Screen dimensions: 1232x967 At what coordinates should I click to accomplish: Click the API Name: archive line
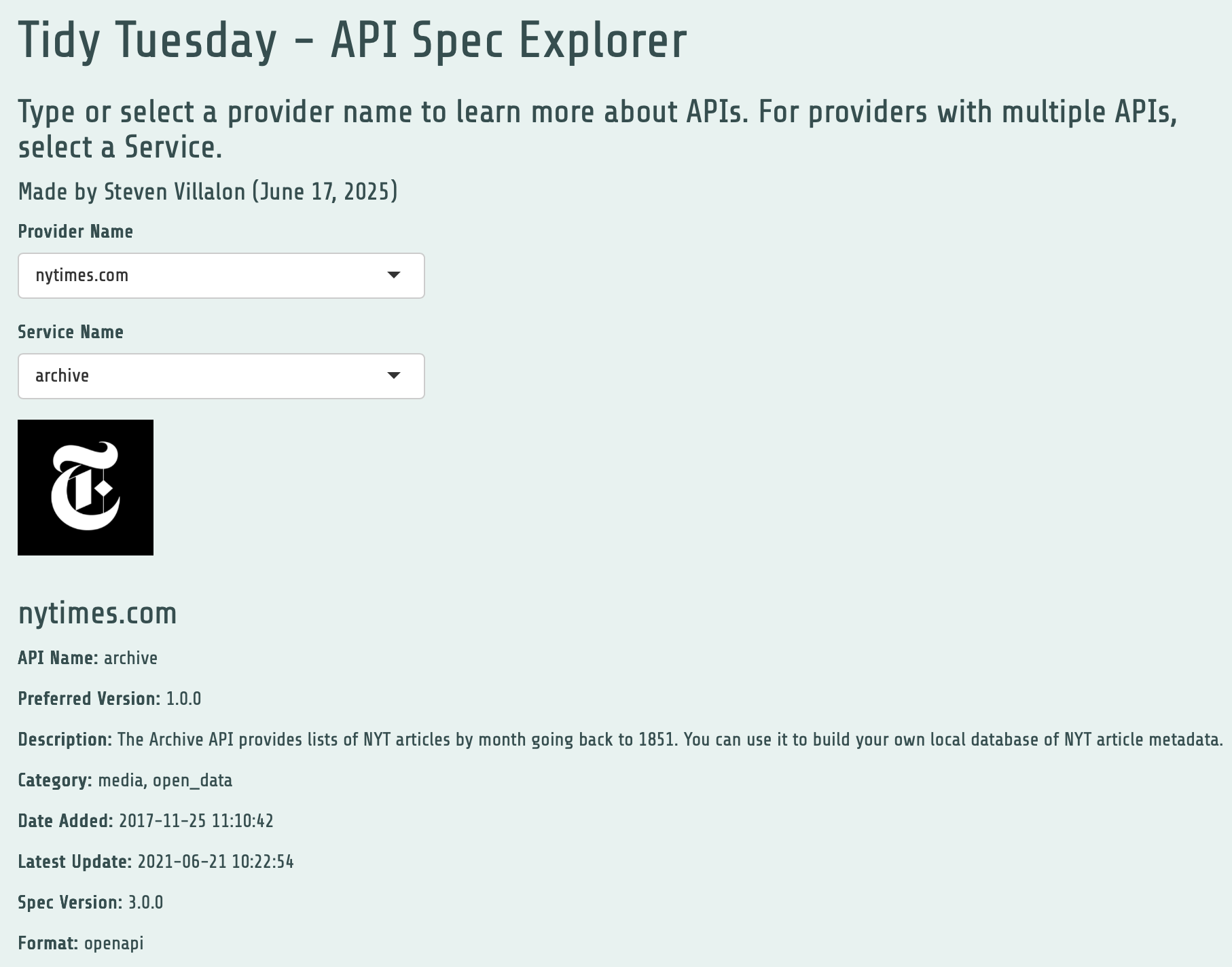click(88, 658)
